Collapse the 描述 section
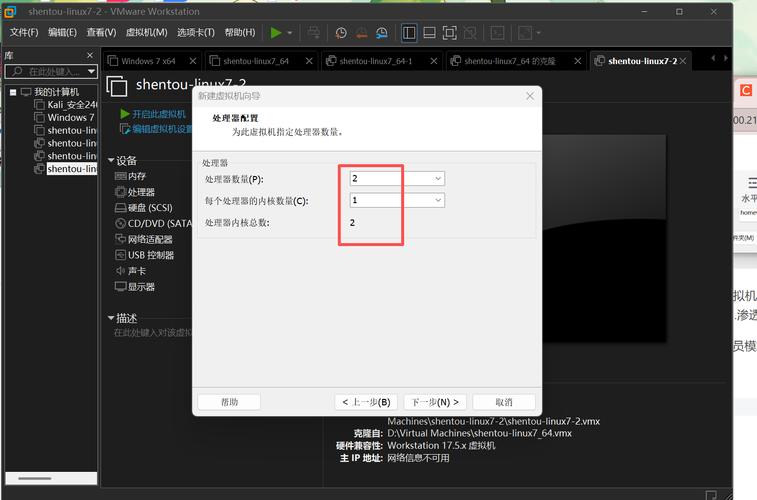This screenshot has width=757, height=500. point(111,318)
